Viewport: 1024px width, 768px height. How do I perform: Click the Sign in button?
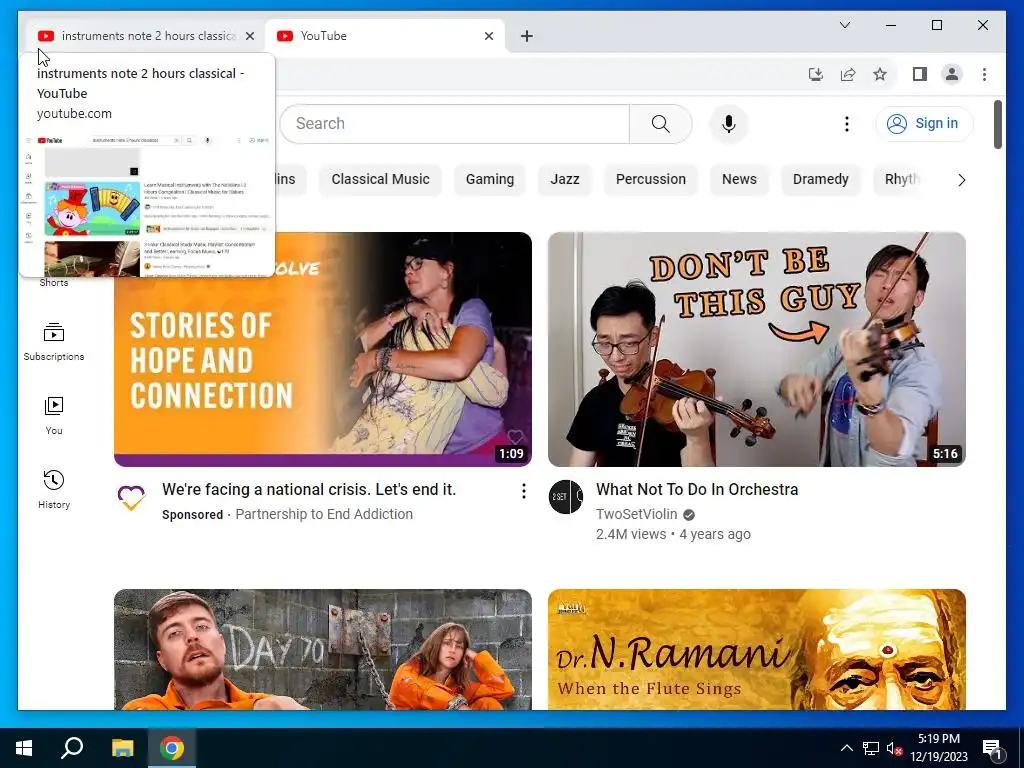coord(924,123)
